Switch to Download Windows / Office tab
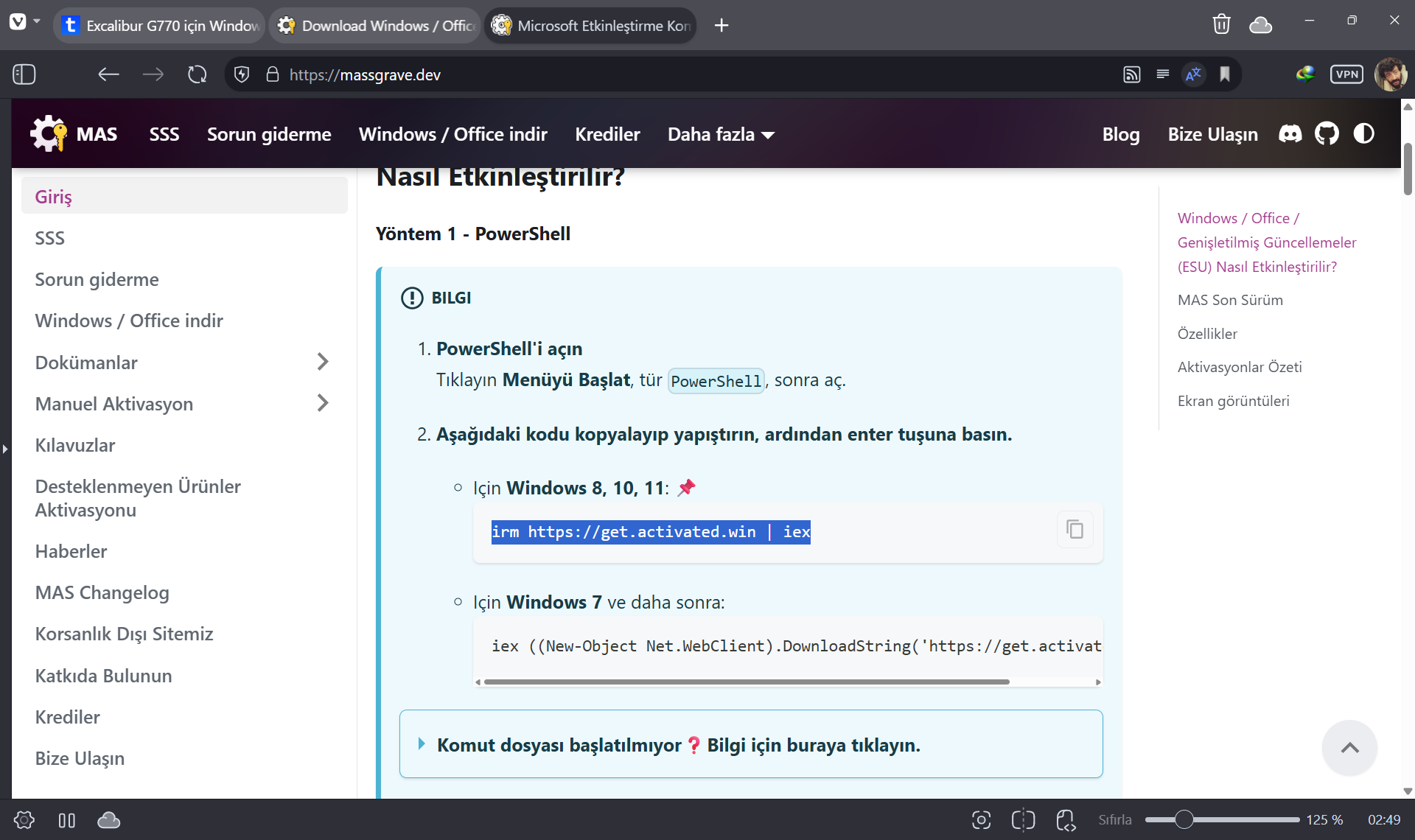 click(375, 25)
